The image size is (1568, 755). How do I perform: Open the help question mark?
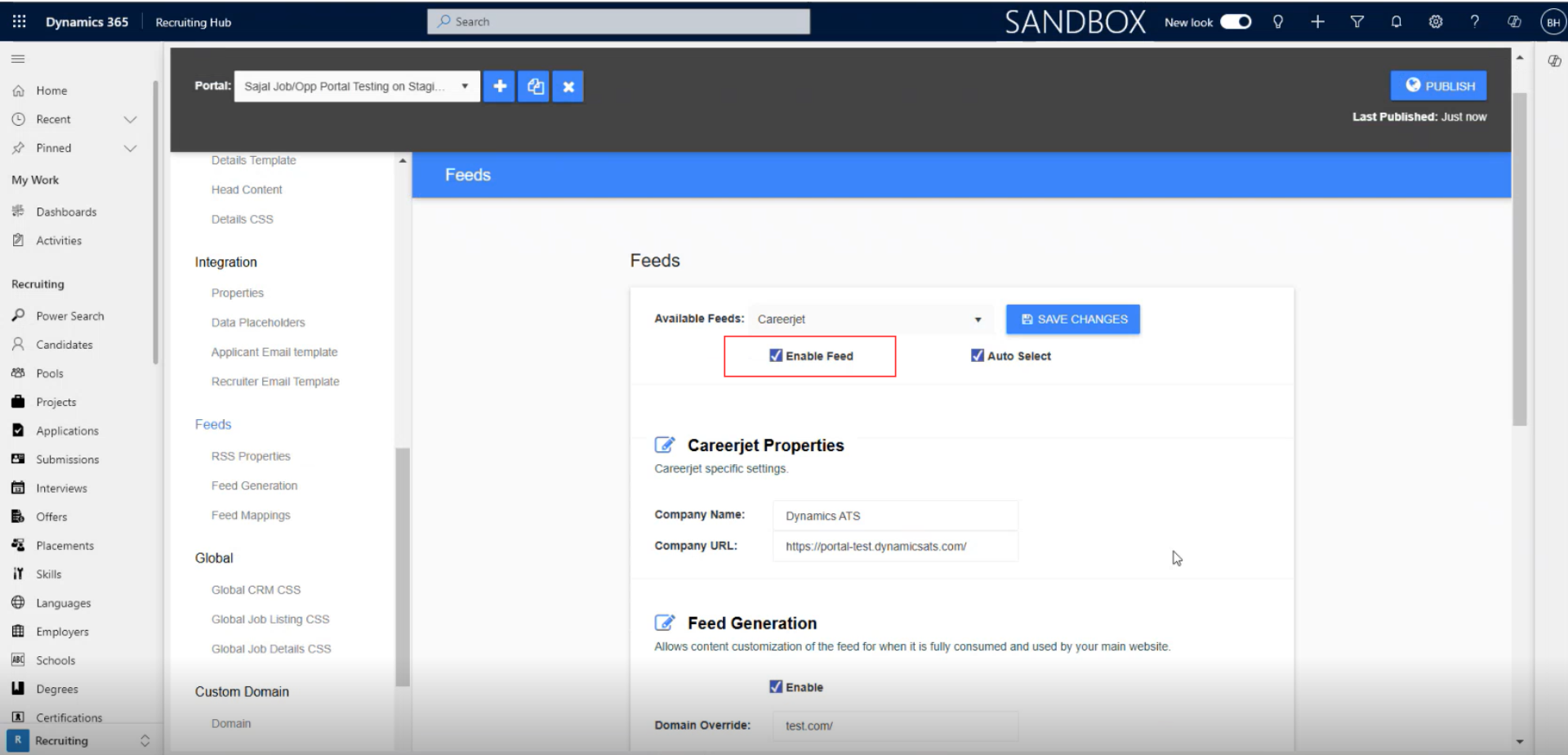tap(1474, 22)
